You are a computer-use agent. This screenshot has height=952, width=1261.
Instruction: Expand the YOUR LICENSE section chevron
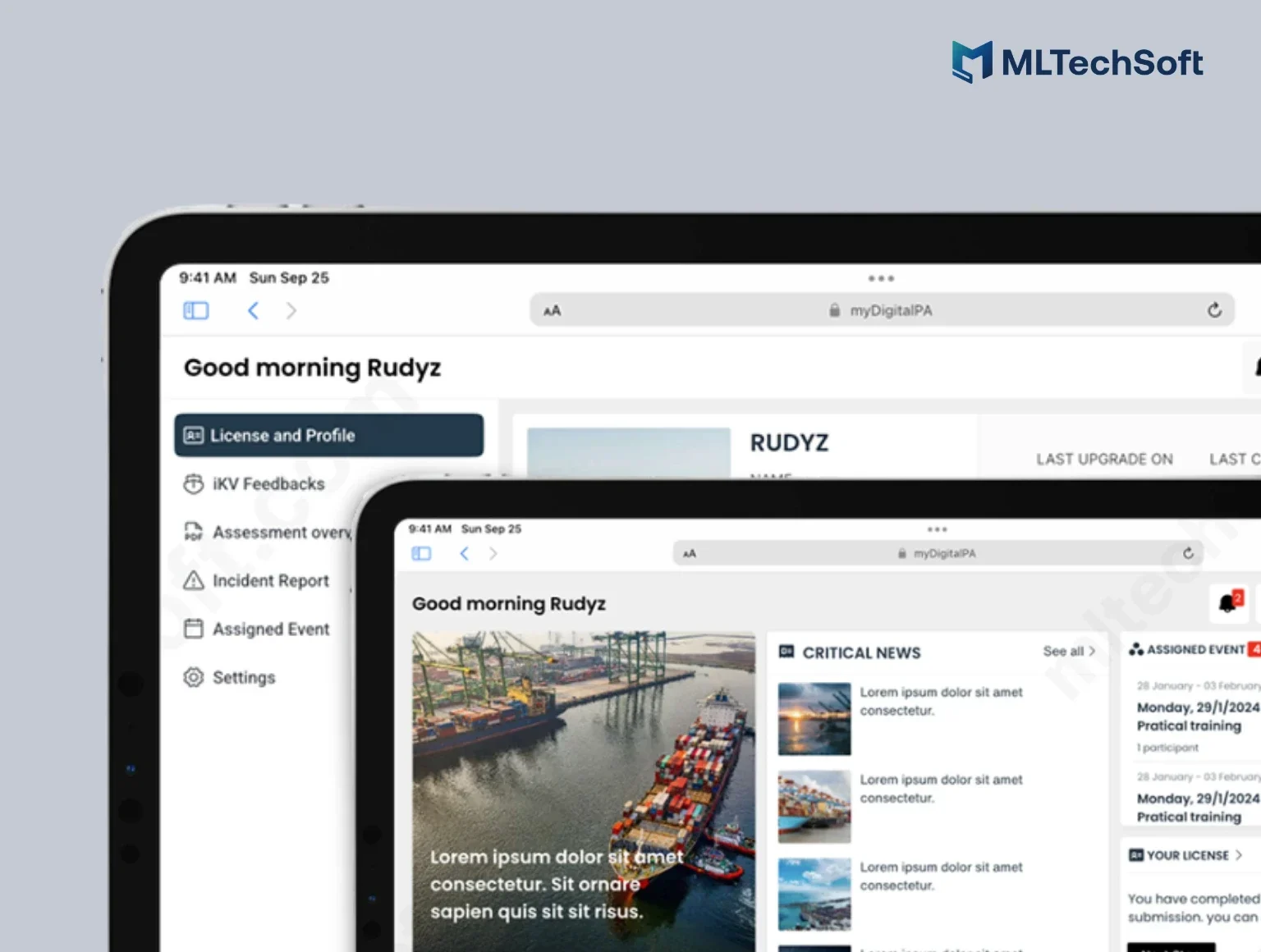coord(1239,855)
